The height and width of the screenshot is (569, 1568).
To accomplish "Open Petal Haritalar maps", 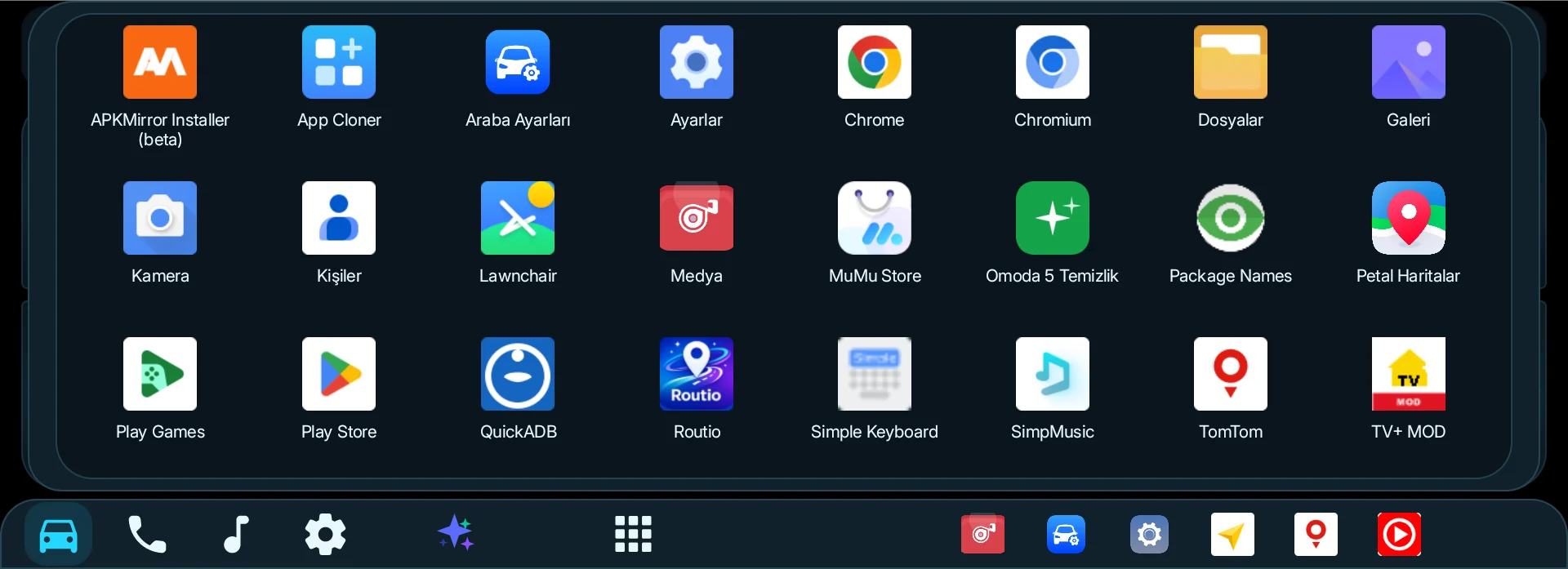I will (x=1409, y=218).
